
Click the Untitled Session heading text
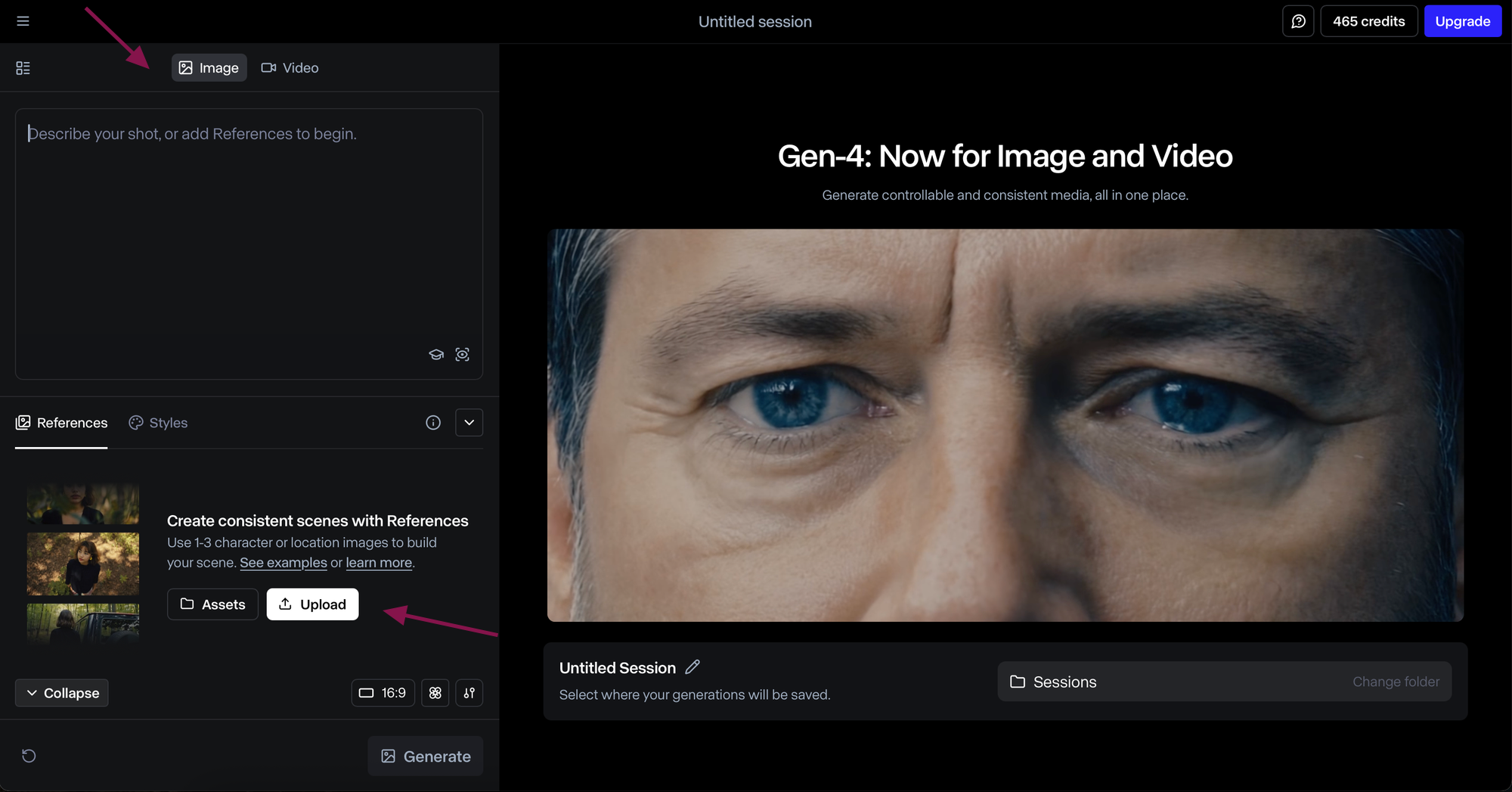[x=618, y=668]
